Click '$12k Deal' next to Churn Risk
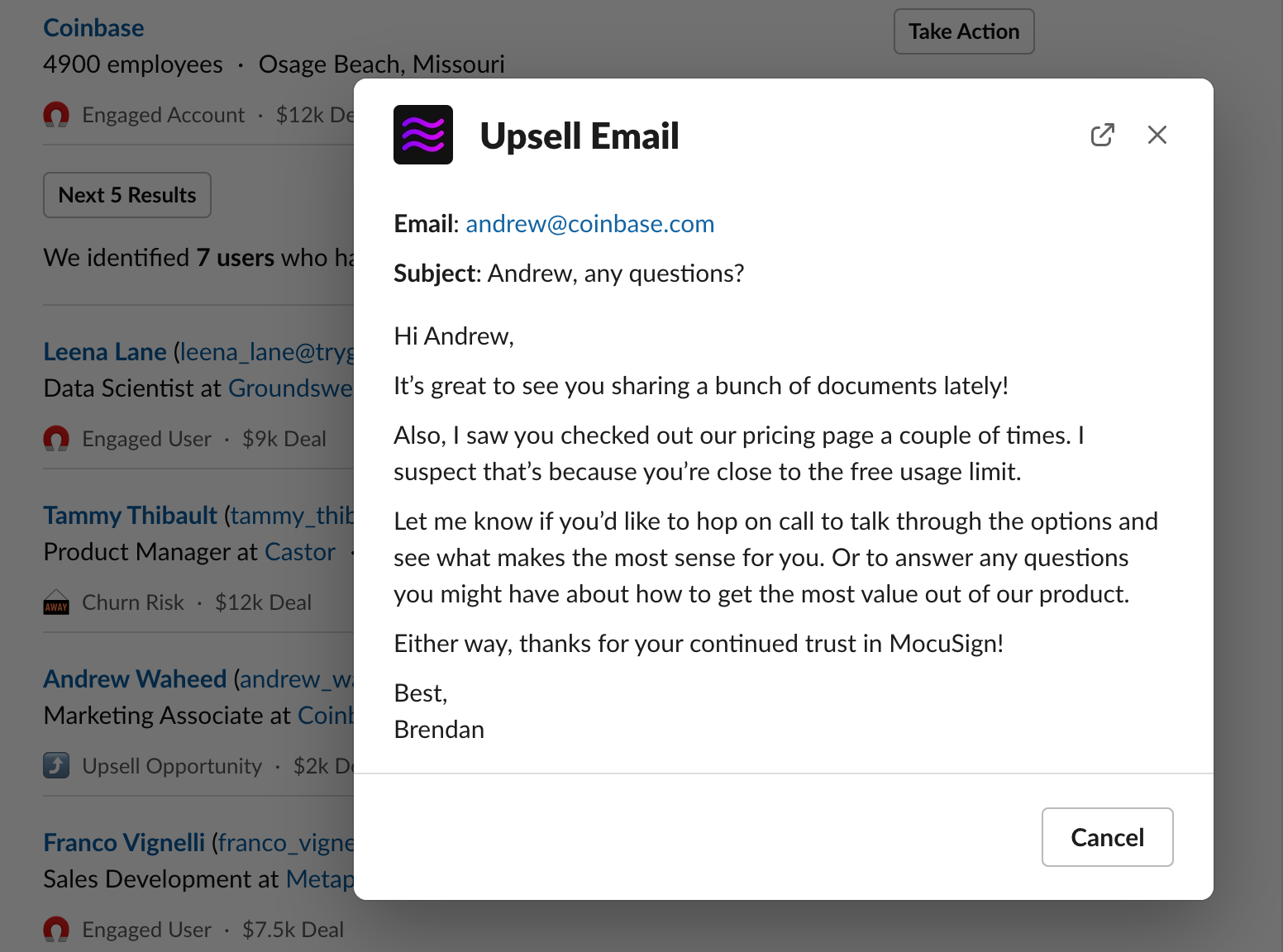This screenshot has width=1283, height=952. pyautogui.click(x=264, y=602)
